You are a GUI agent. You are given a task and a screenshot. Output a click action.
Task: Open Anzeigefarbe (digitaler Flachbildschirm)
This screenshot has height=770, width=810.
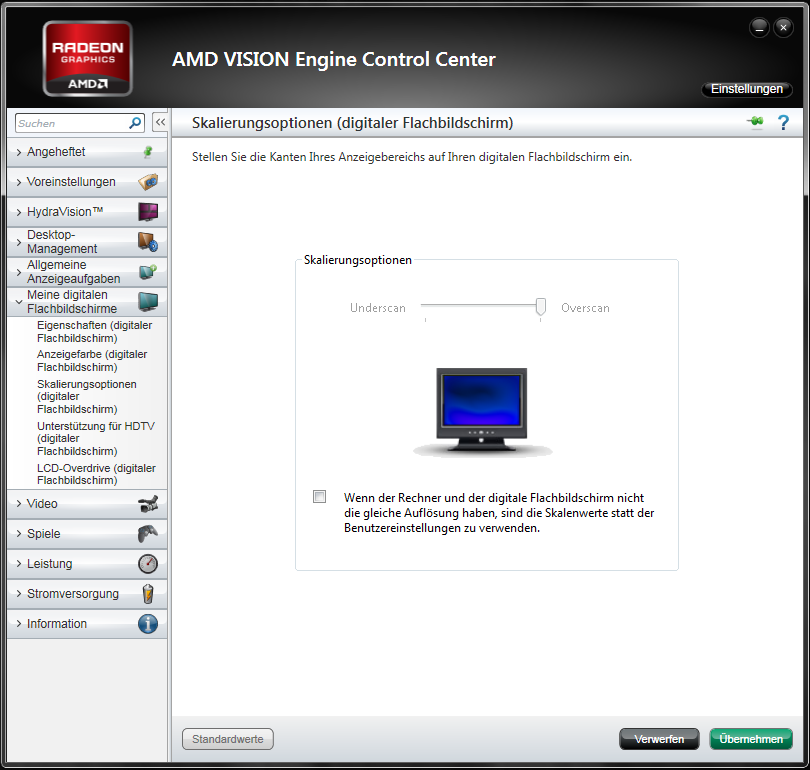tap(92, 360)
